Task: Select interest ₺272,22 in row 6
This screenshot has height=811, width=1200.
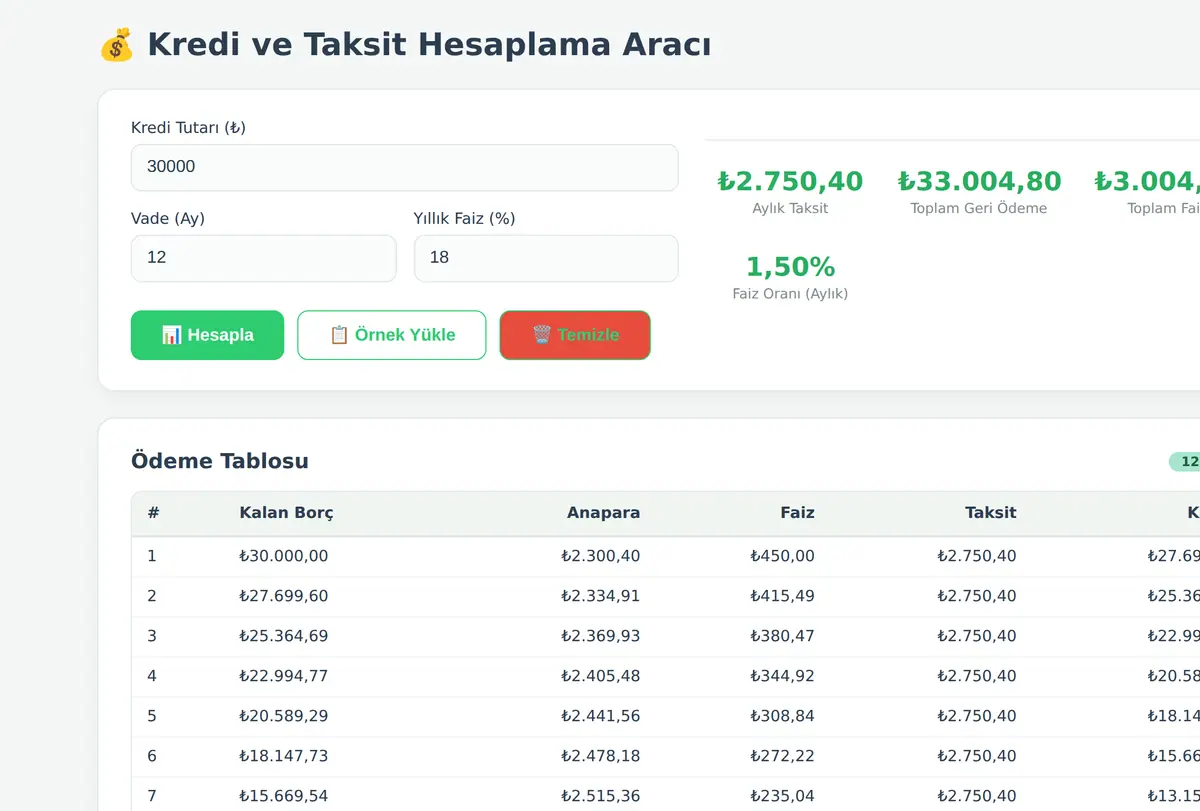Action: (782, 756)
